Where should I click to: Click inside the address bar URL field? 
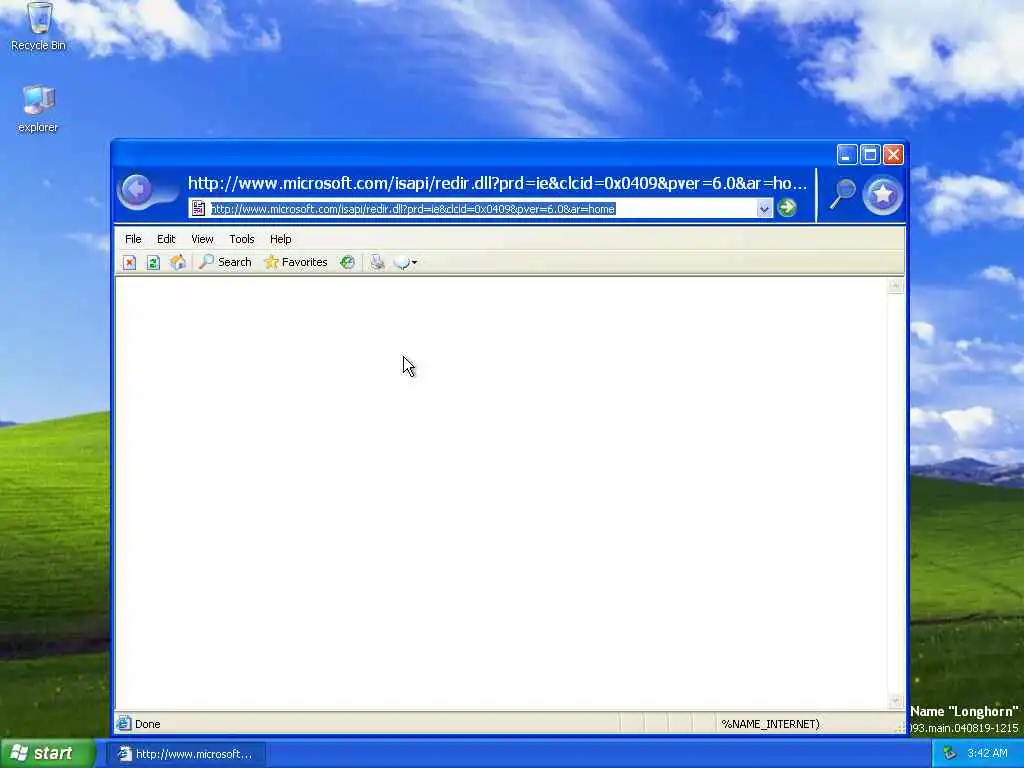tap(483, 208)
